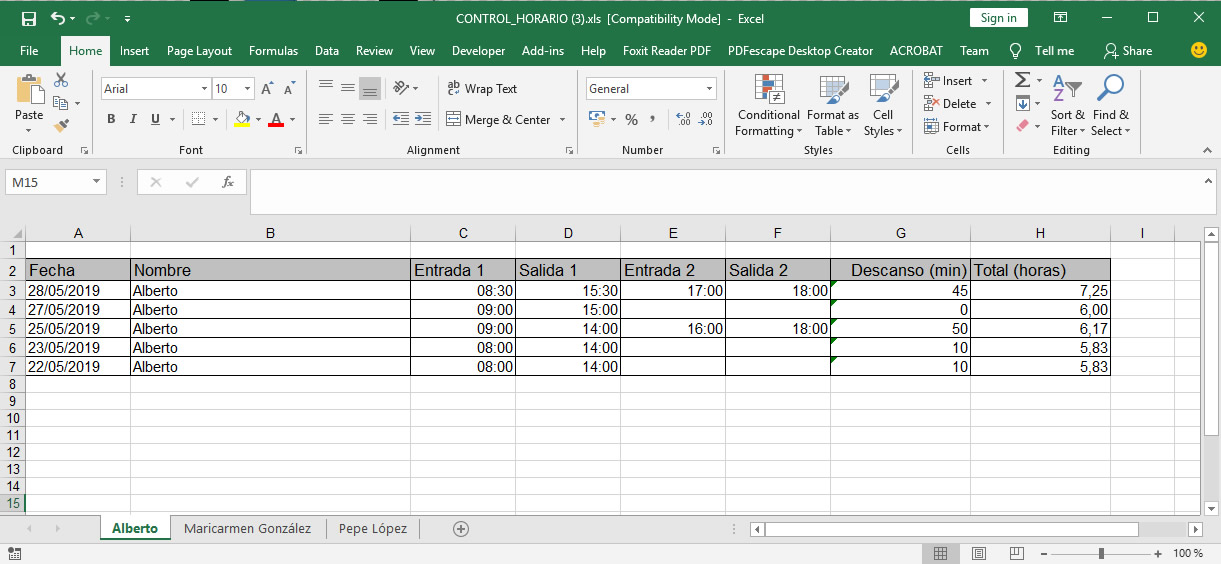This screenshot has width=1221, height=564.
Task: Click the Align Right icon
Action: [369, 119]
